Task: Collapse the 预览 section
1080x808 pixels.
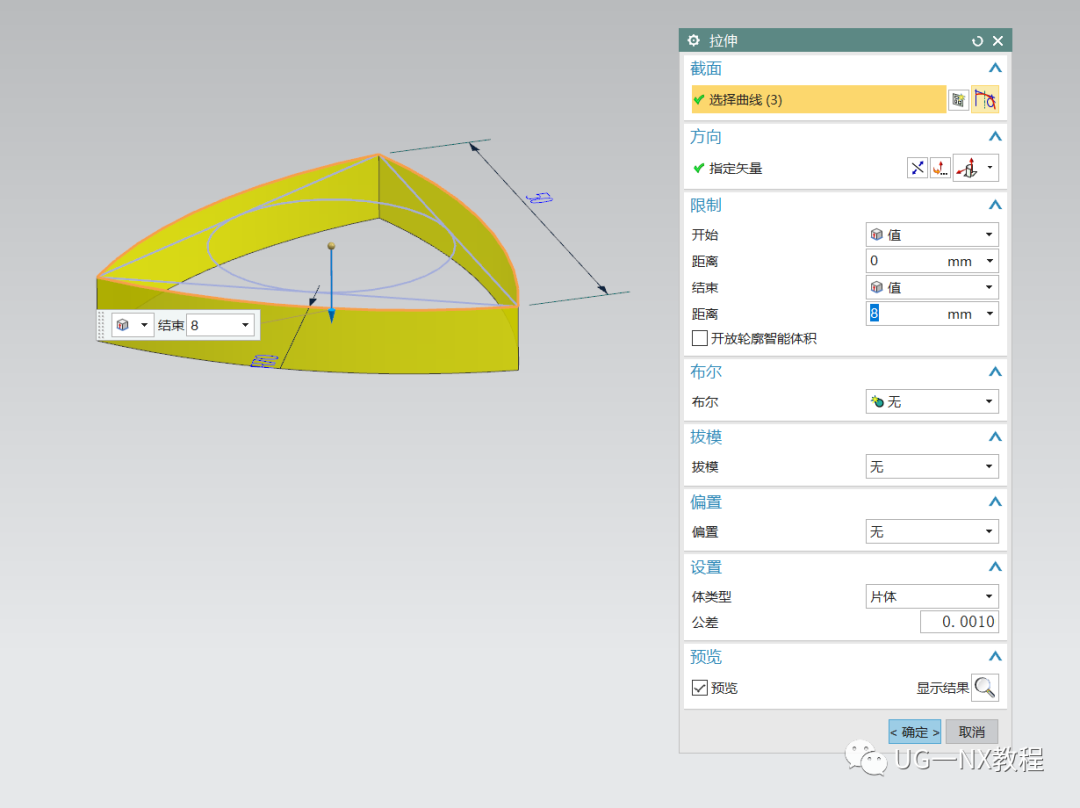Action: pyautogui.click(x=995, y=656)
